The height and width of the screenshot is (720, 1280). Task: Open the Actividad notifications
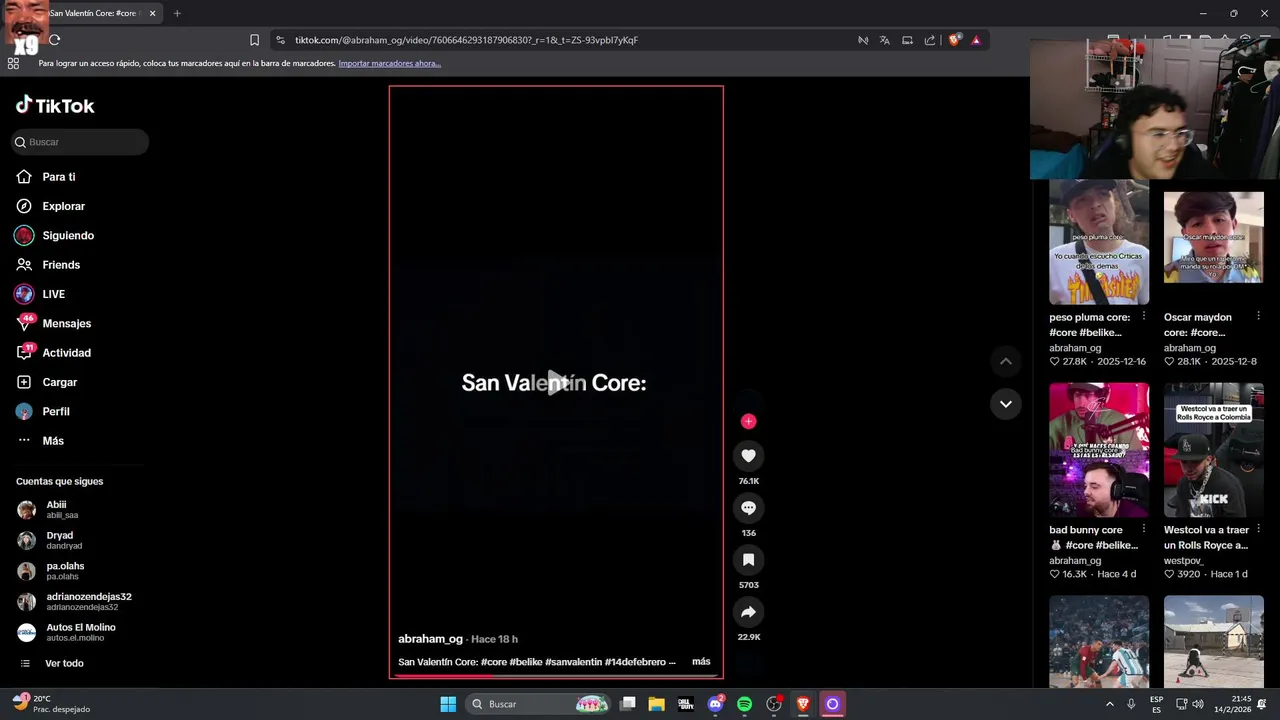click(x=53, y=353)
